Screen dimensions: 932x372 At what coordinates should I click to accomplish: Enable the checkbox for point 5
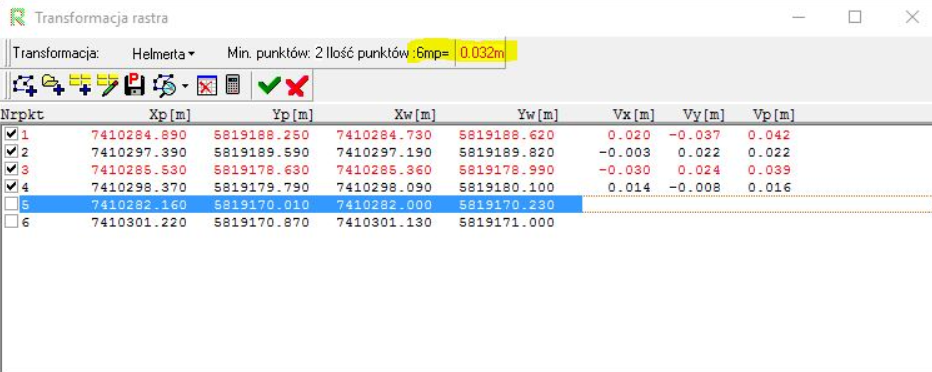tap(10, 204)
